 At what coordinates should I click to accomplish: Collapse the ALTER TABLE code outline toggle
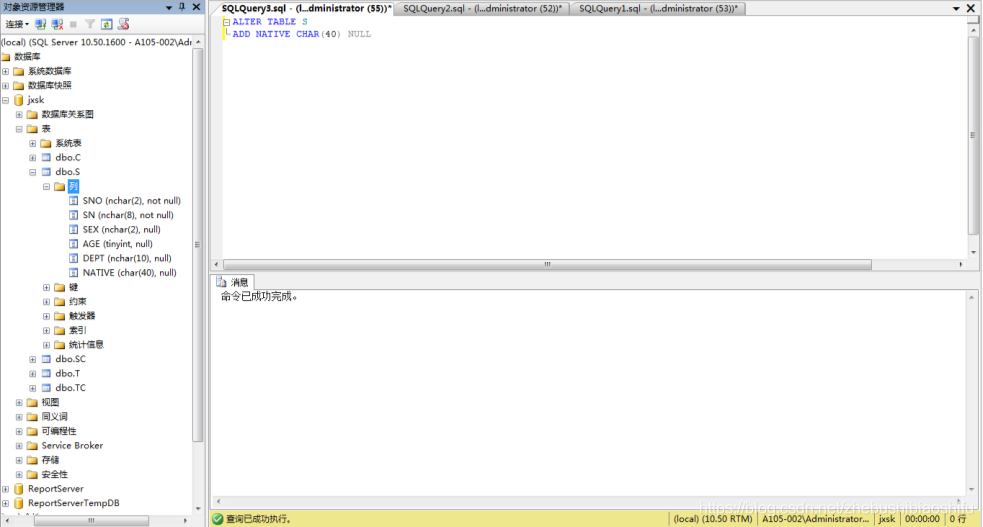point(226,22)
